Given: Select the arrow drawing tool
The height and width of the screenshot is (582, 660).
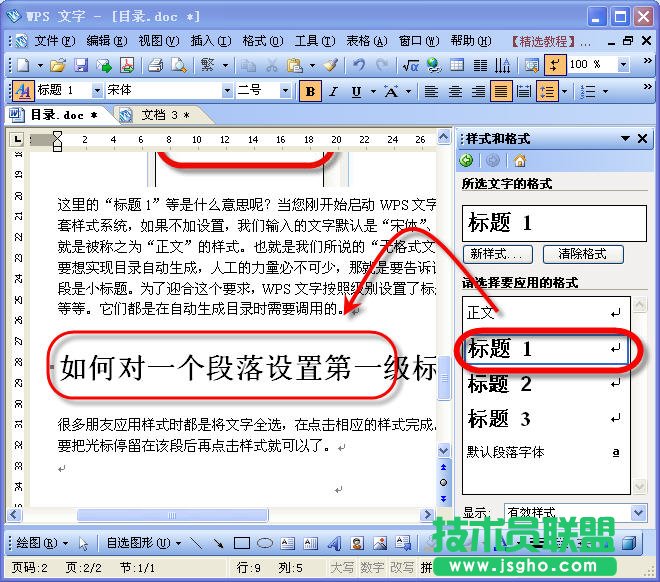Looking at the screenshot, I should pyautogui.click(x=218, y=543).
